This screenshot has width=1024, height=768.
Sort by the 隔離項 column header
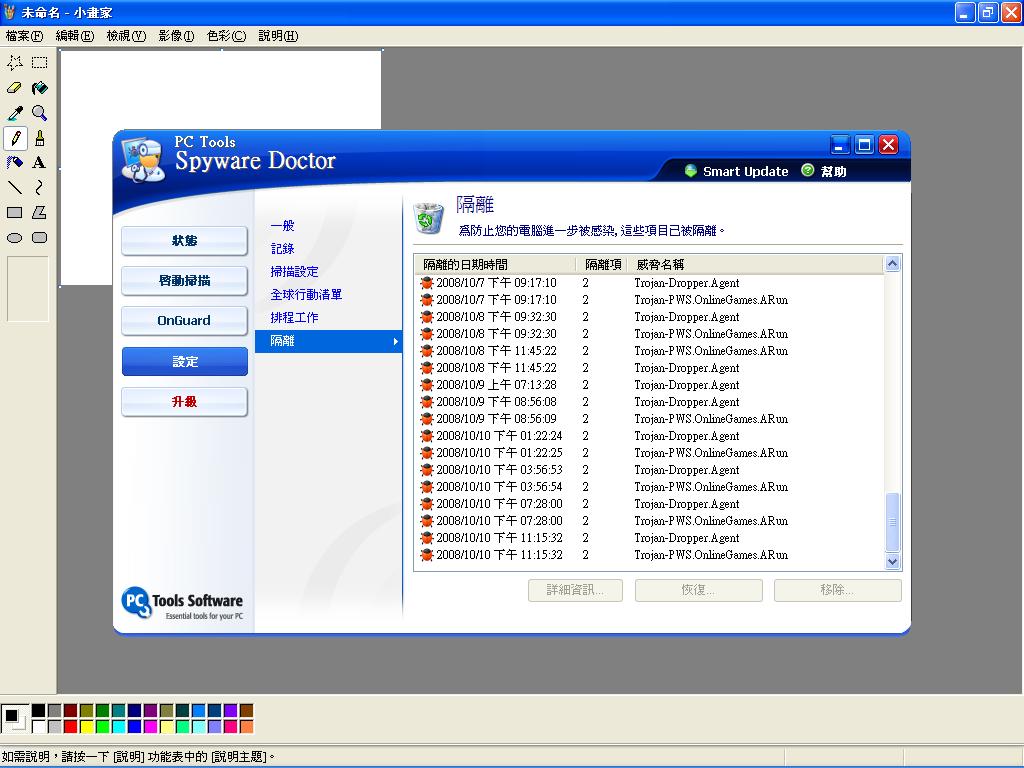[601, 264]
